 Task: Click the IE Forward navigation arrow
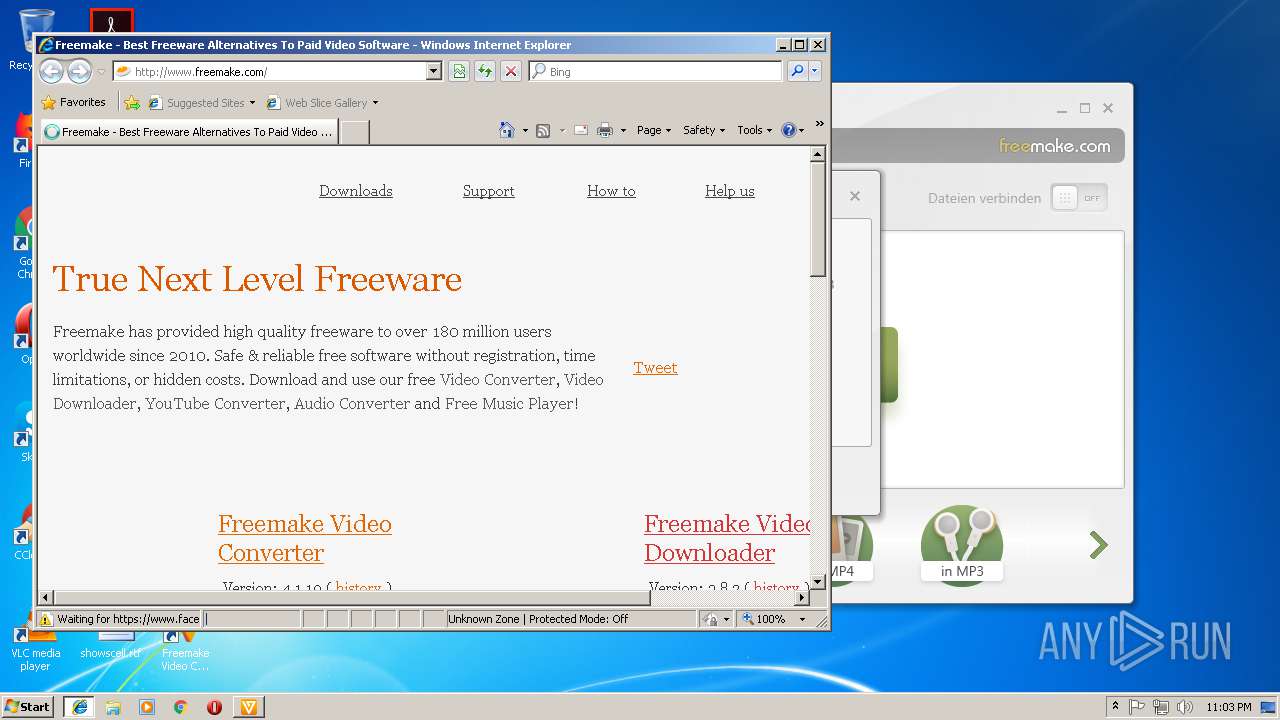click(80, 71)
